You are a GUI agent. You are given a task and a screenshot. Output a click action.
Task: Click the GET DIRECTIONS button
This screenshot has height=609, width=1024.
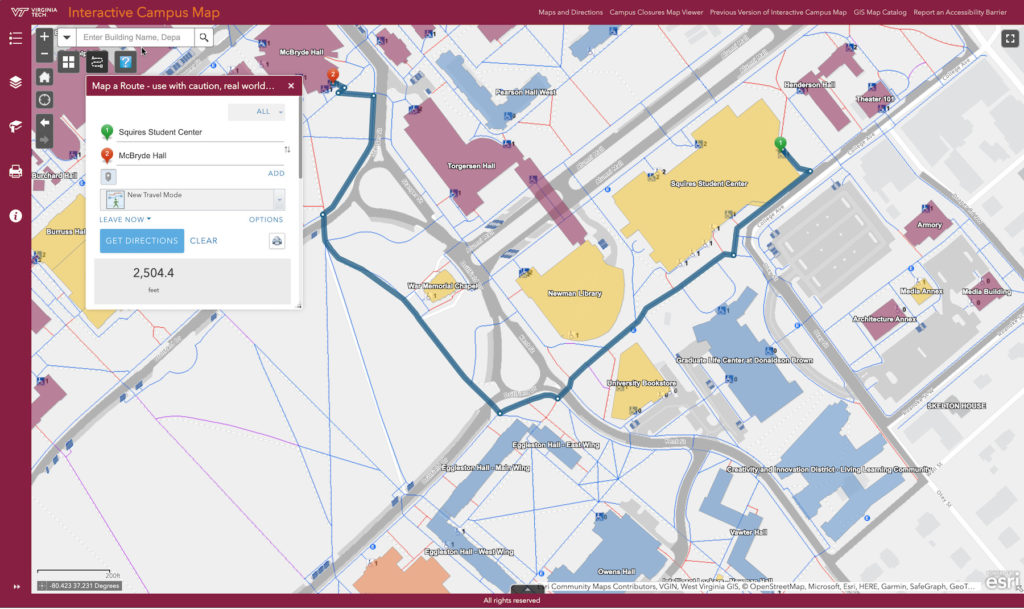[142, 240]
